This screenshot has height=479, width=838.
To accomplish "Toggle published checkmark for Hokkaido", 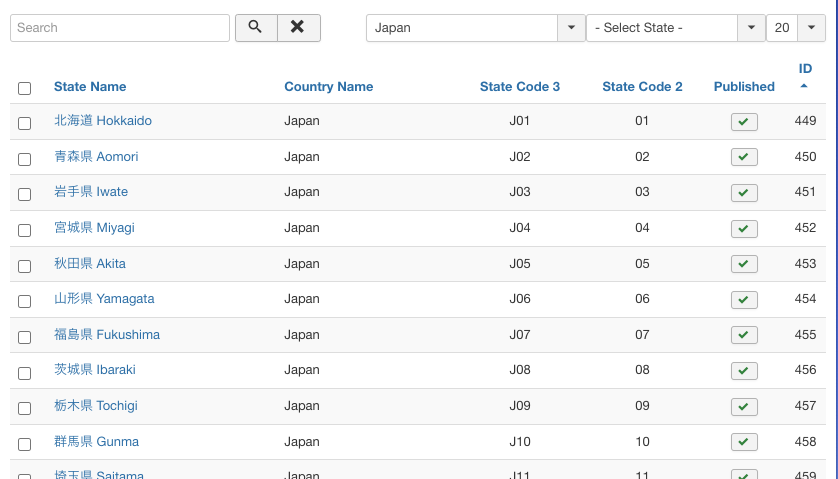I will 744,122.
